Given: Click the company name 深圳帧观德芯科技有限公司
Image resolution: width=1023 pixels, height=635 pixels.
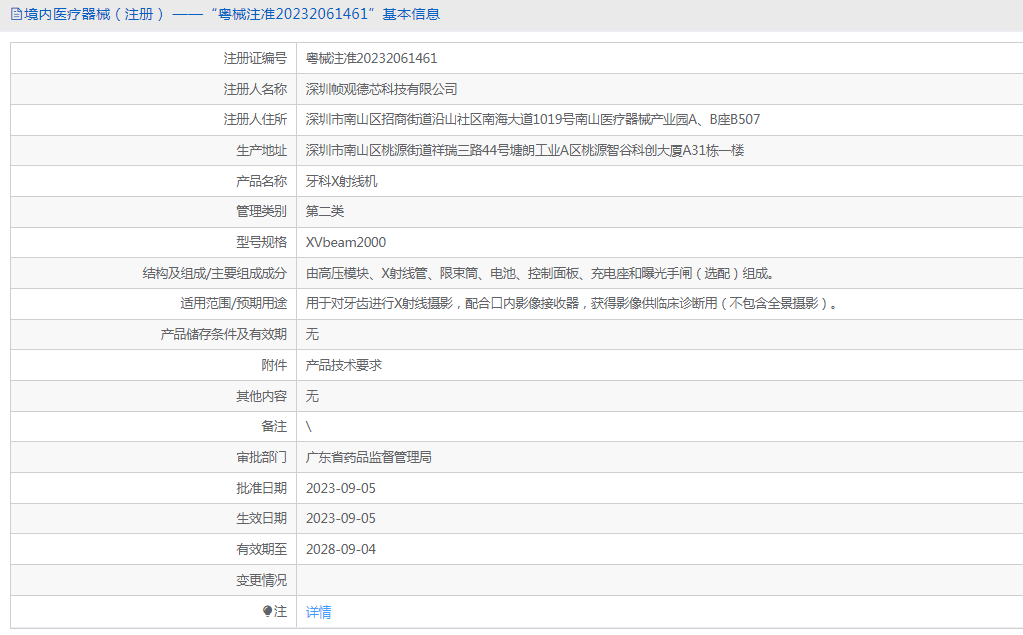Looking at the screenshot, I should click(382, 89).
